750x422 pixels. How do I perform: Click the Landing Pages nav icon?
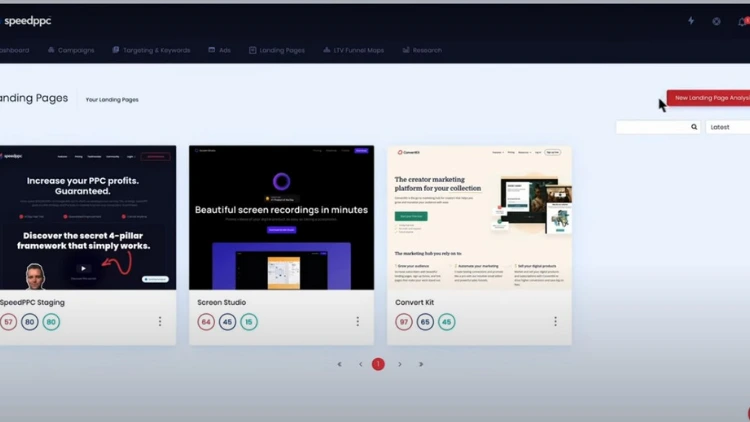coord(253,50)
